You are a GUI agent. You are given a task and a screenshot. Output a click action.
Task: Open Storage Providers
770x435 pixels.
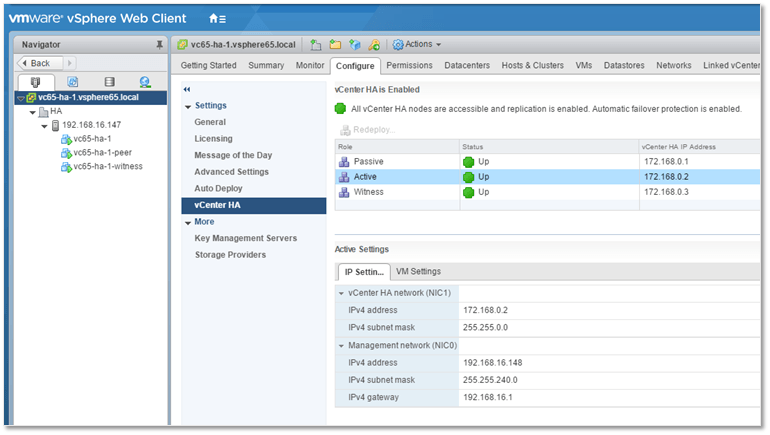coord(230,255)
